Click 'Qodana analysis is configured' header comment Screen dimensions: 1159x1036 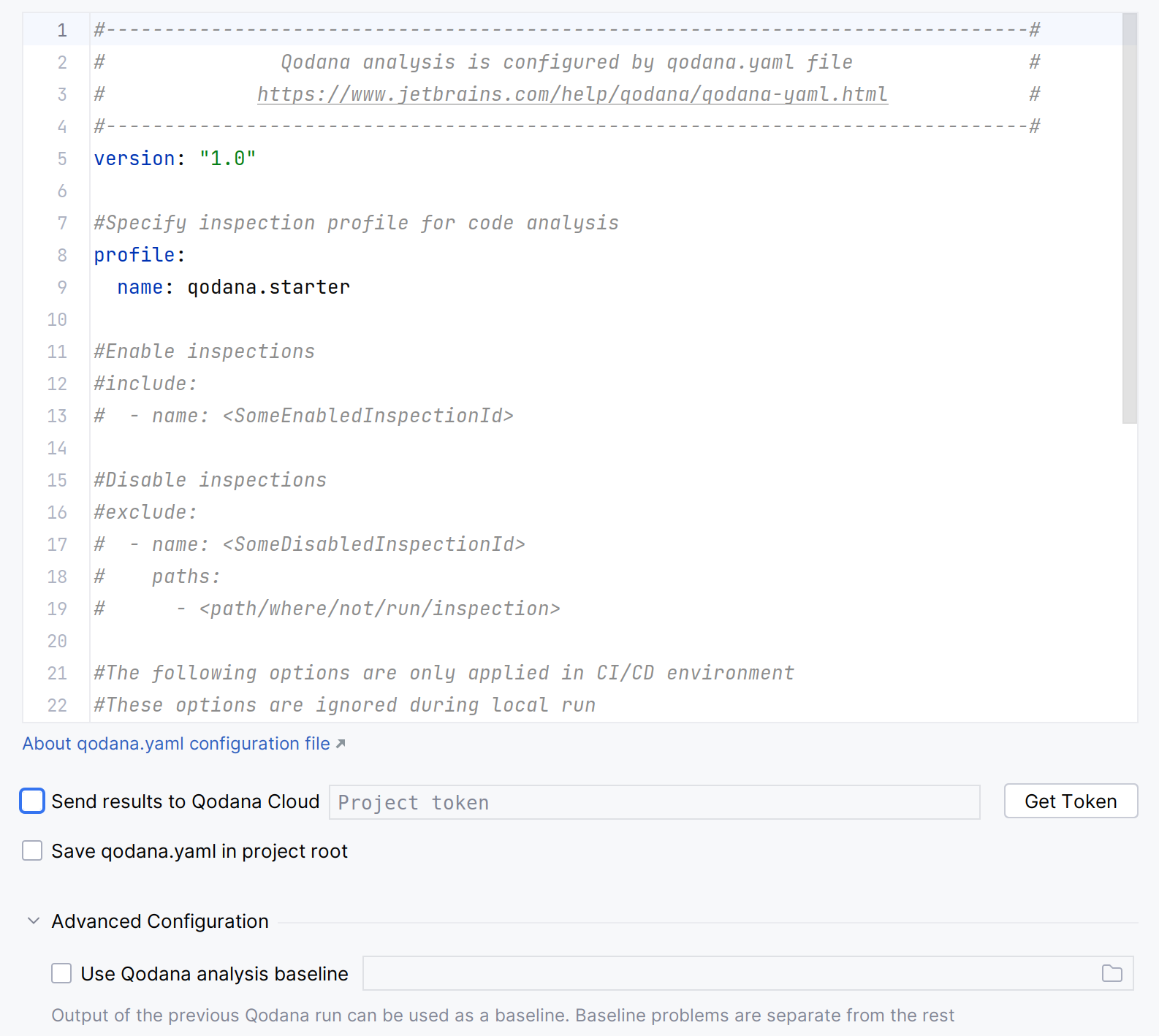[x=566, y=62]
